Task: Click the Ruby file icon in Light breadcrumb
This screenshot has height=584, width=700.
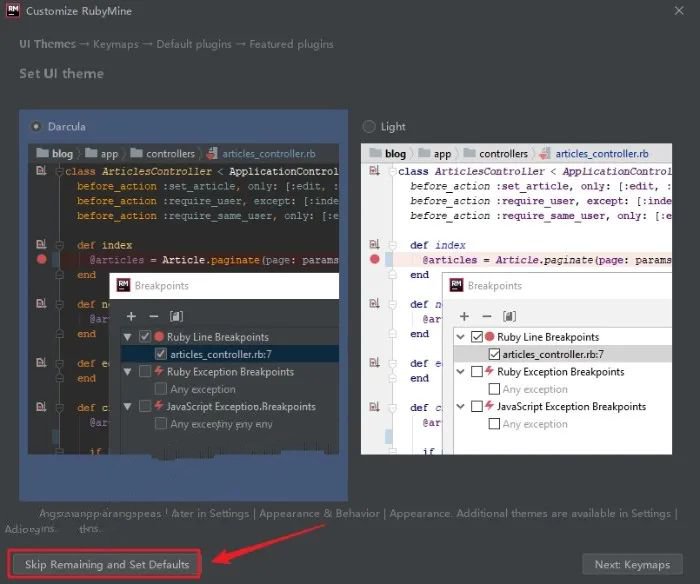Action: point(545,153)
